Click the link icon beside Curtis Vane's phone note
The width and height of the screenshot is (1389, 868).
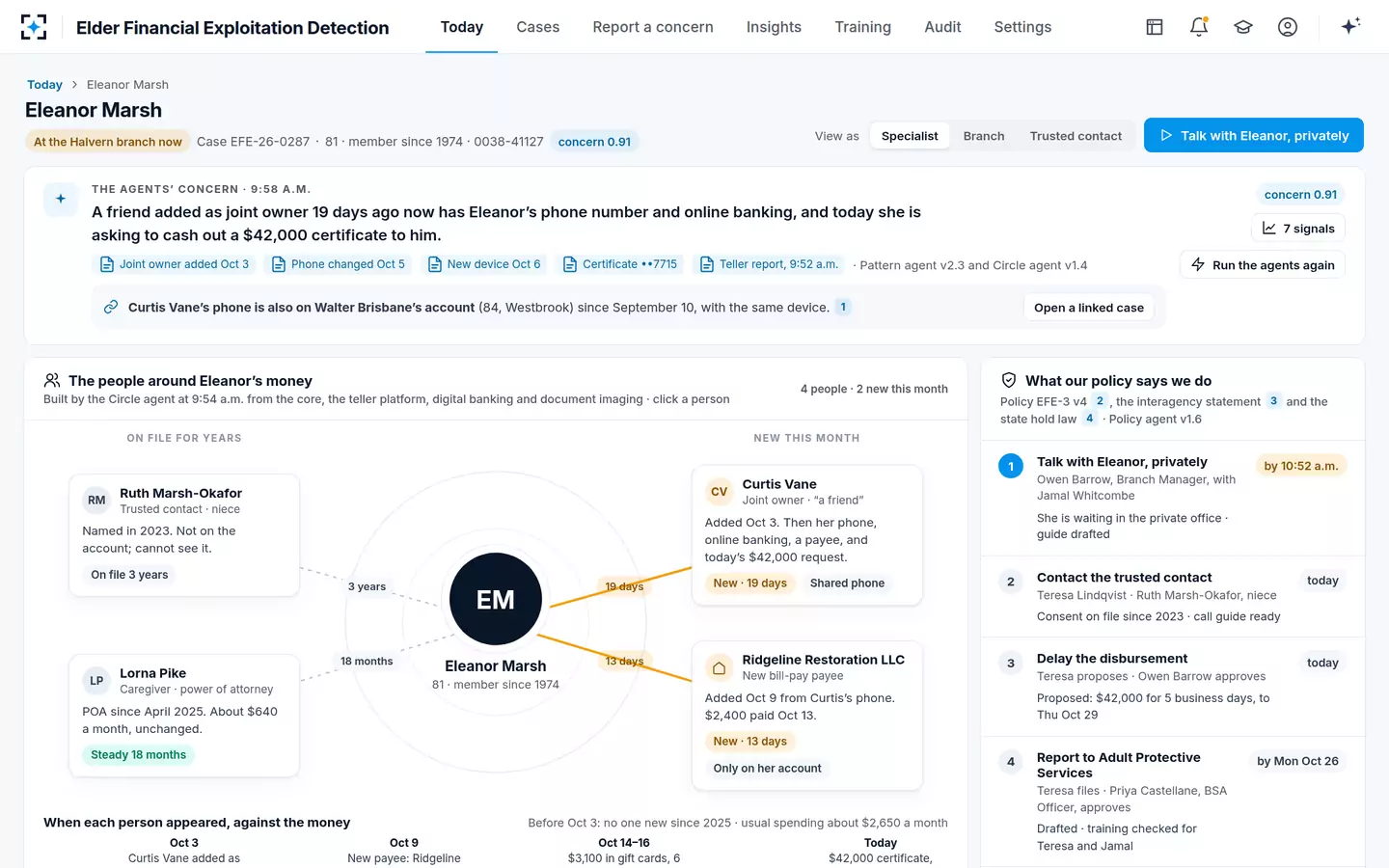pos(111,307)
